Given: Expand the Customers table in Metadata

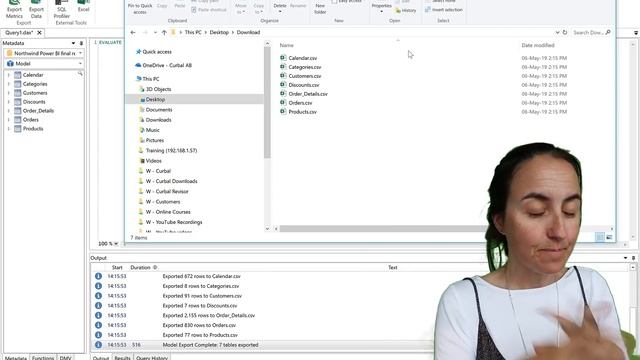Looking at the screenshot, I should coord(9,93).
